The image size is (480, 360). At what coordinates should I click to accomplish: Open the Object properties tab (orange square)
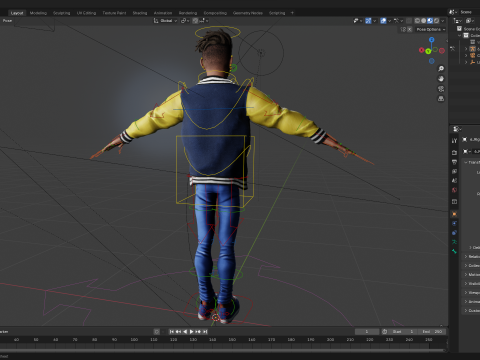click(x=454, y=214)
